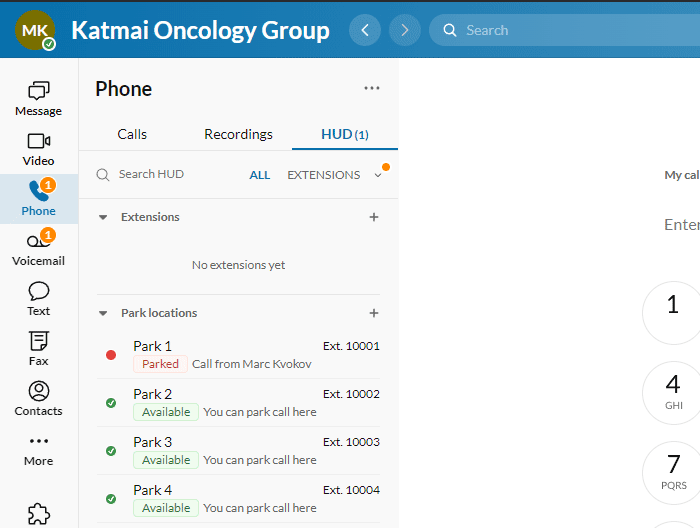The image size is (700, 528).
Task: Select the Park 3 row title
Action: (x=152, y=442)
